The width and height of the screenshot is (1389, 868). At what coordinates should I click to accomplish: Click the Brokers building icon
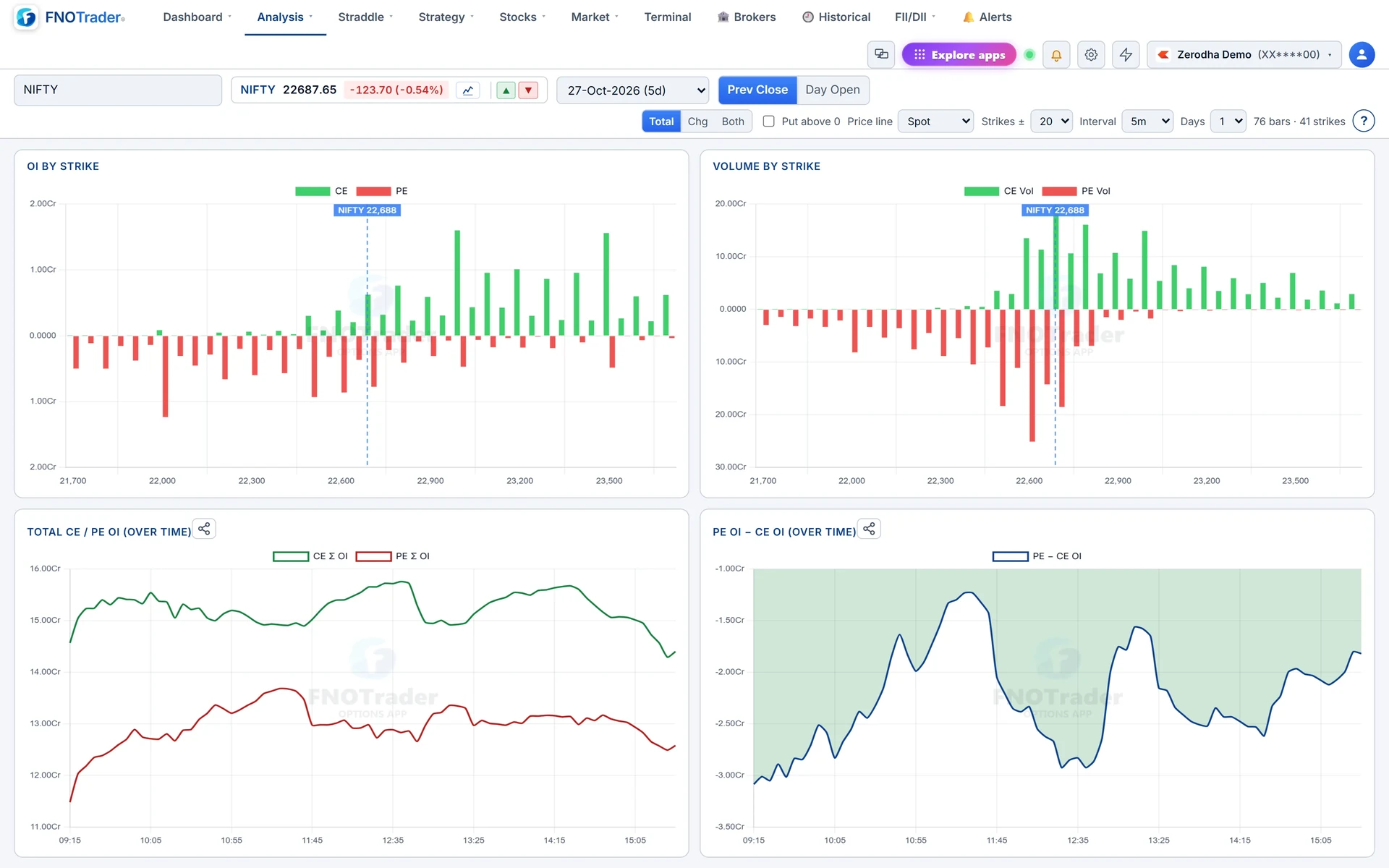[x=723, y=17]
